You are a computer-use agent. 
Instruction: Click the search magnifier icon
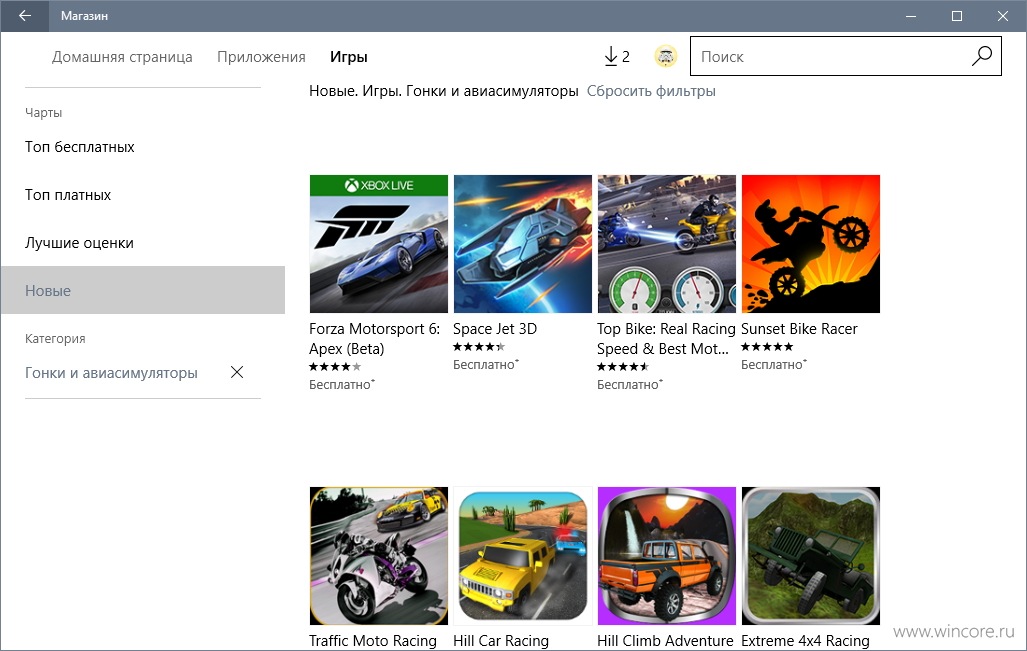982,56
